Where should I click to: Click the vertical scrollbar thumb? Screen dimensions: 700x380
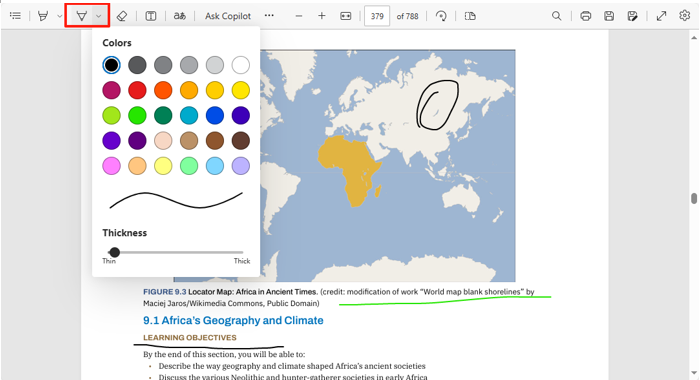click(x=693, y=198)
